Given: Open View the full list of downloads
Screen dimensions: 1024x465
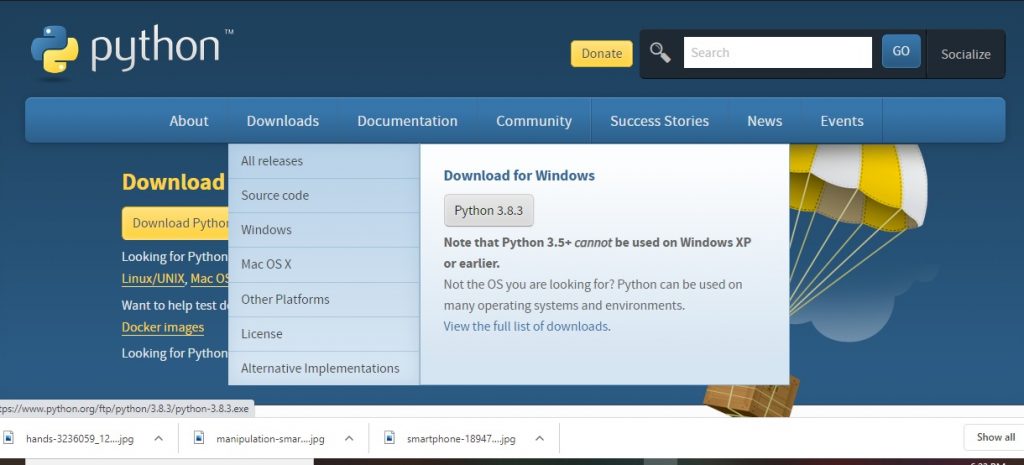Looking at the screenshot, I should pyautogui.click(x=526, y=326).
